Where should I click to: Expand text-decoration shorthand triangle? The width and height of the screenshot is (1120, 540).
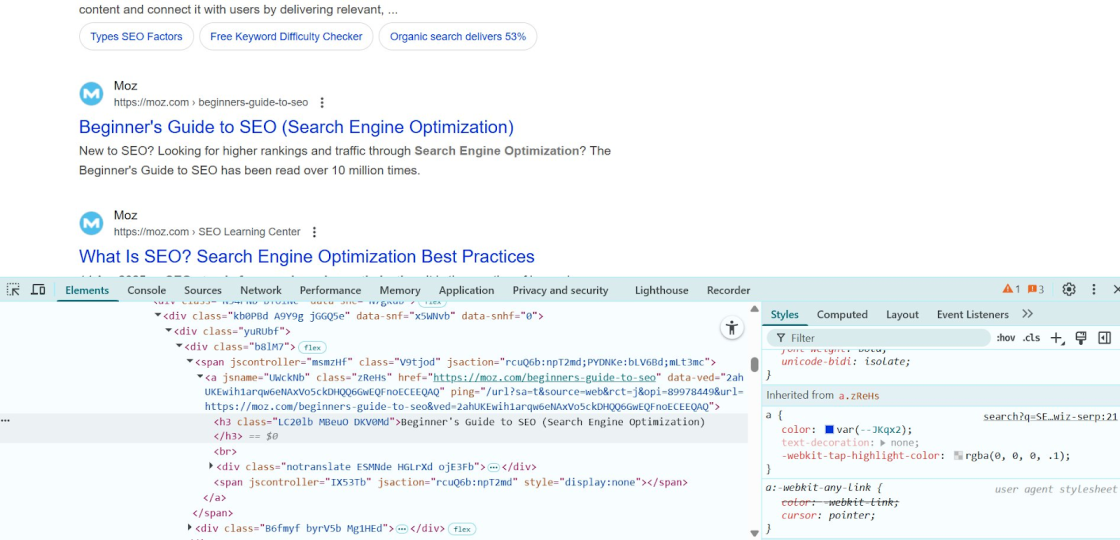coord(884,443)
